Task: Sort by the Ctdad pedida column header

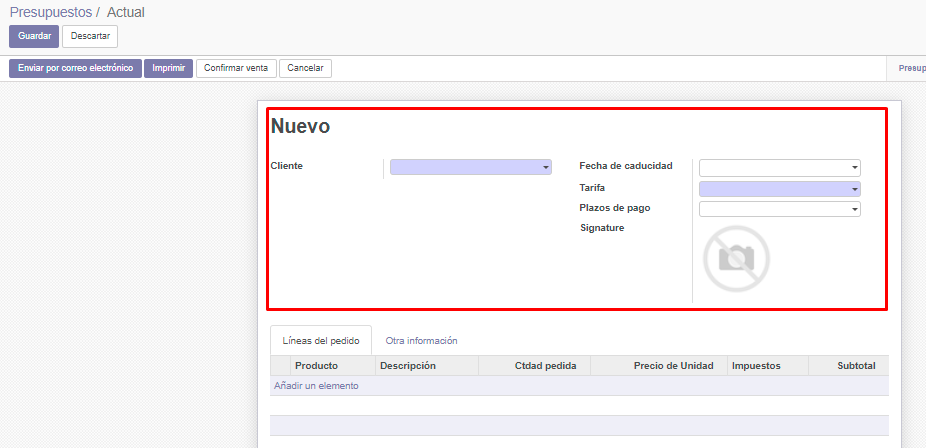Action: (545, 366)
